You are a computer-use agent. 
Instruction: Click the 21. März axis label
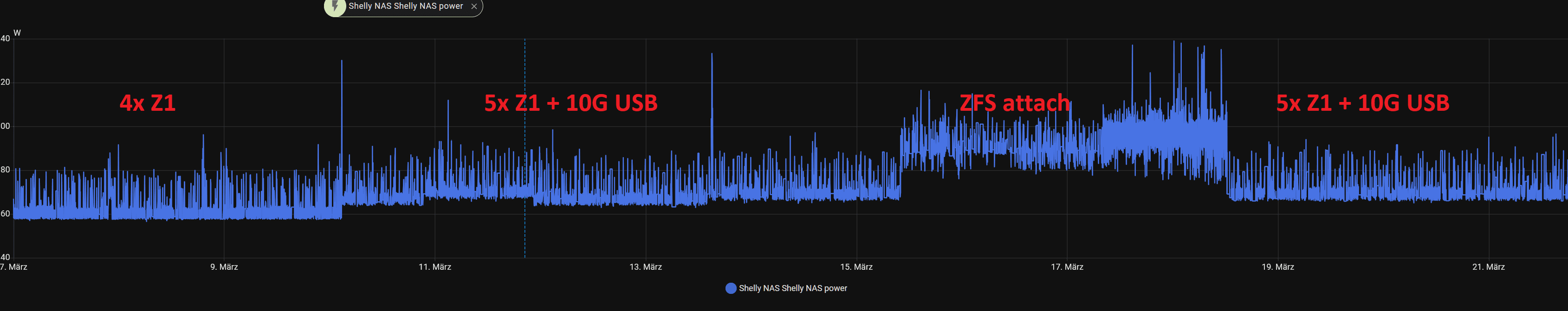click(x=1488, y=267)
